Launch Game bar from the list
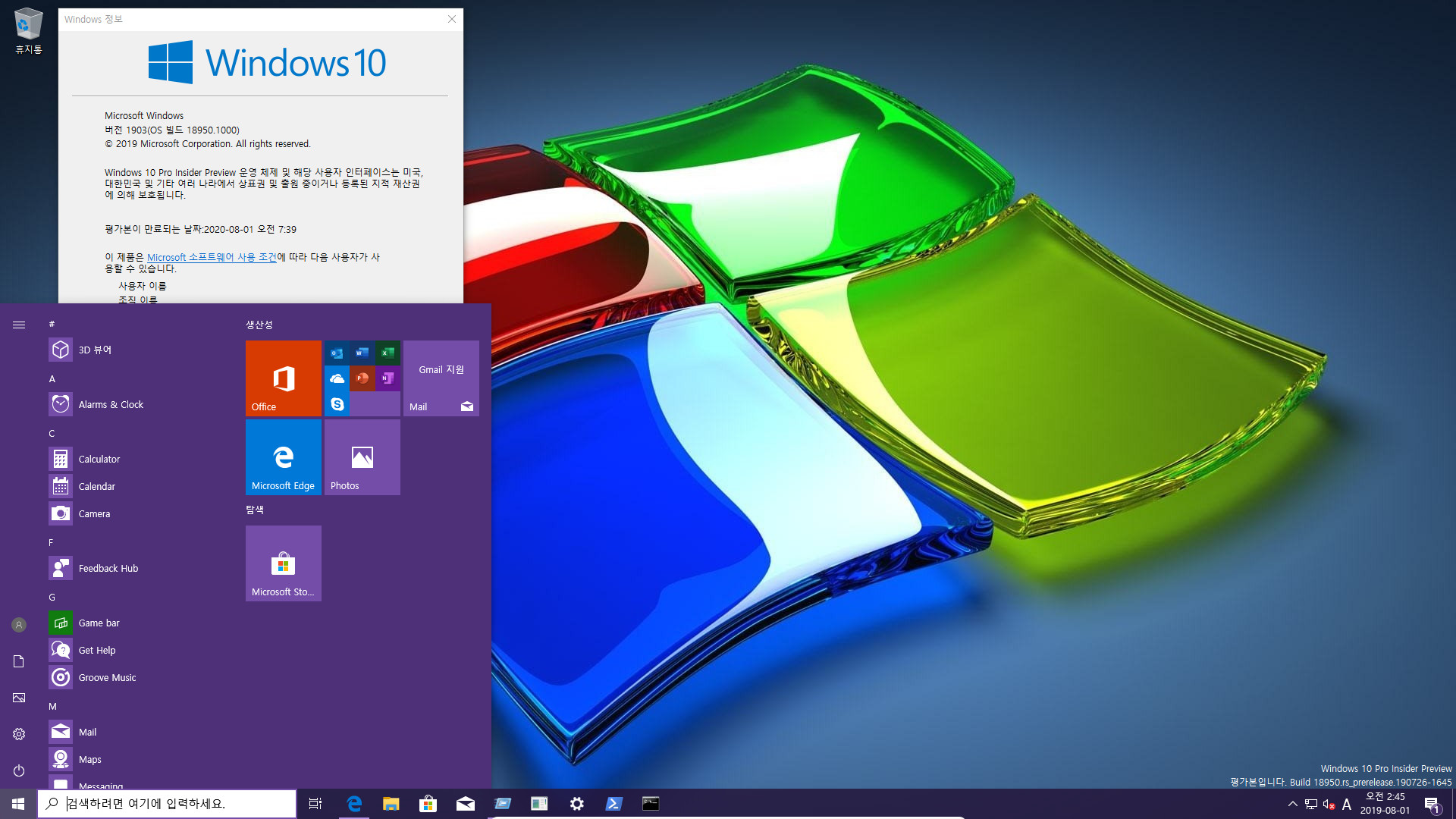The width and height of the screenshot is (1456, 819). [x=136, y=623]
